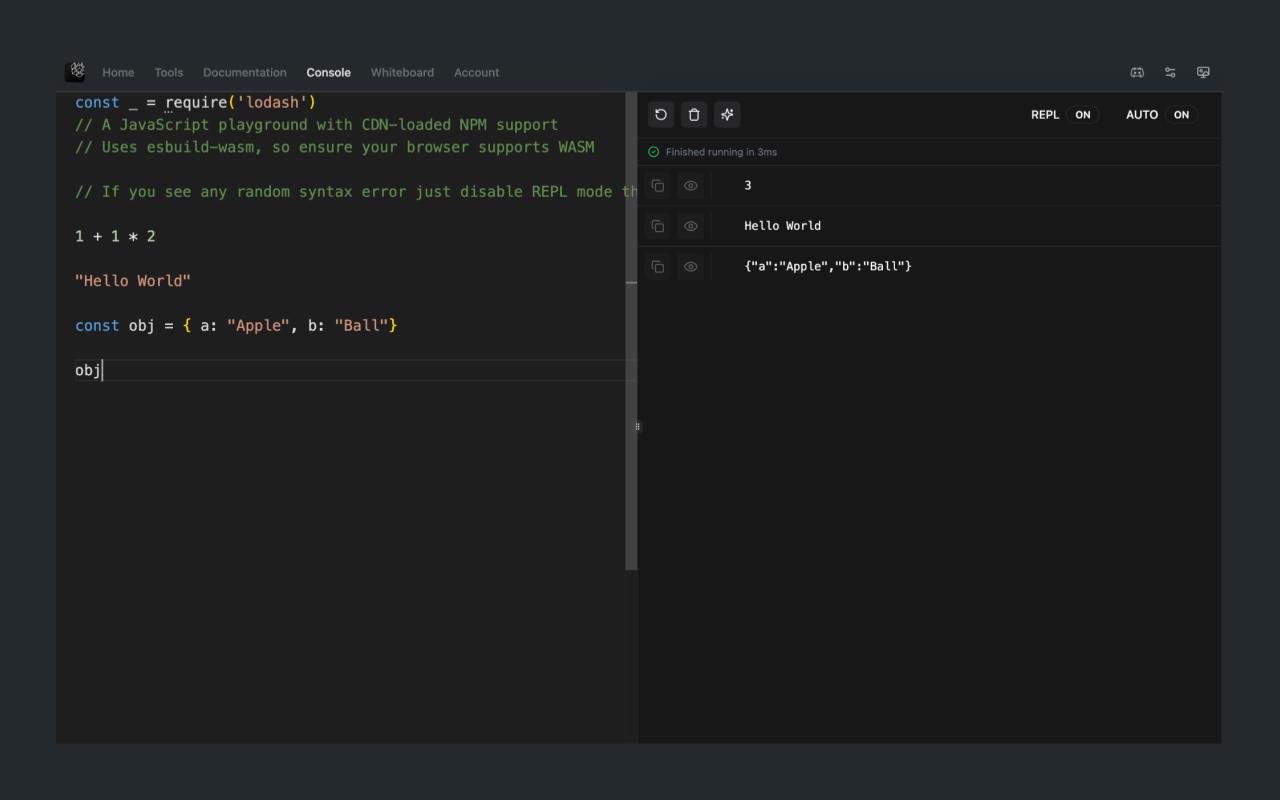Copy the Hello World output

pos(658,226)
